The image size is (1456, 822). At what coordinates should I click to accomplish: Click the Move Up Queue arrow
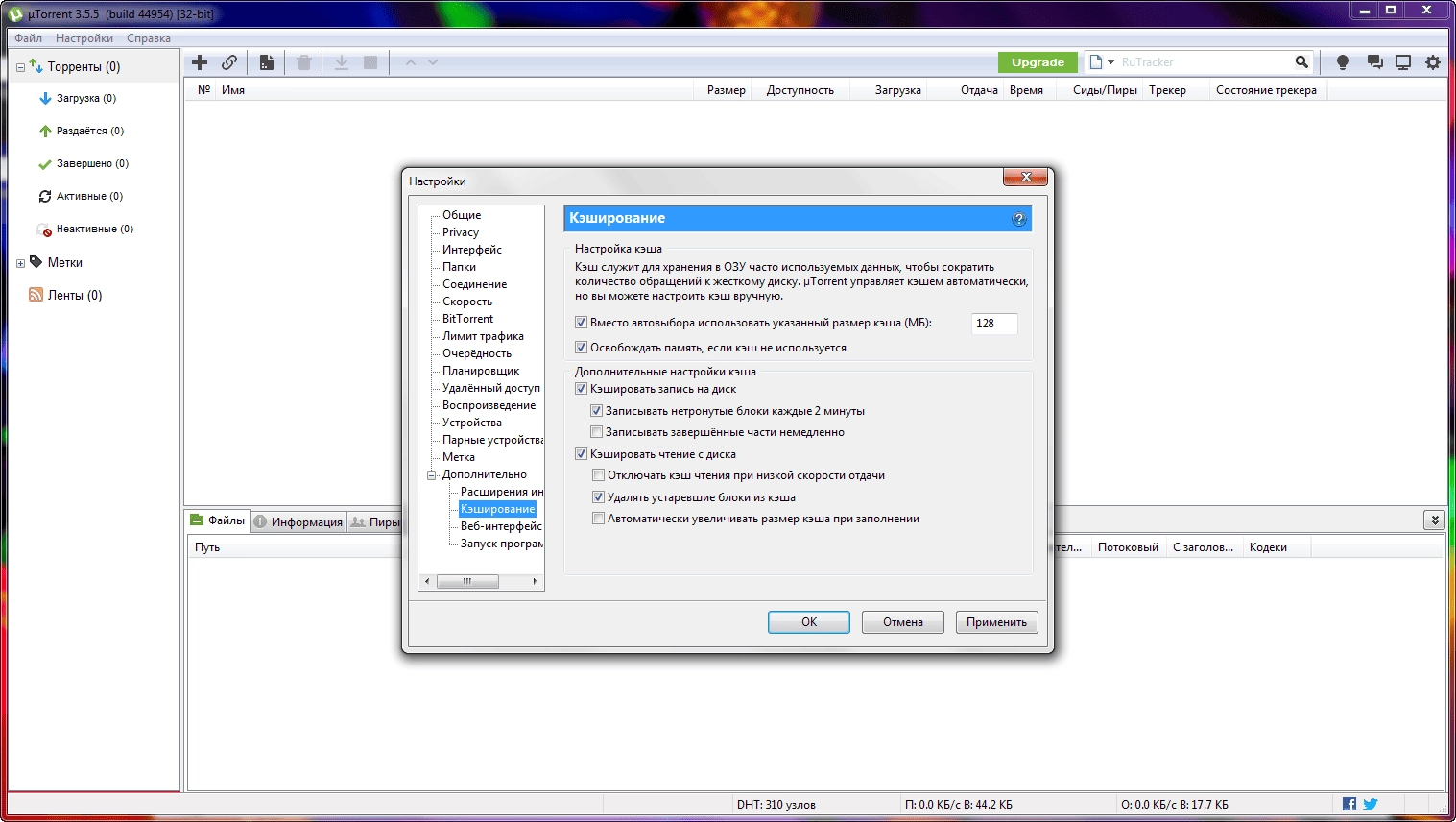point(411,62)
